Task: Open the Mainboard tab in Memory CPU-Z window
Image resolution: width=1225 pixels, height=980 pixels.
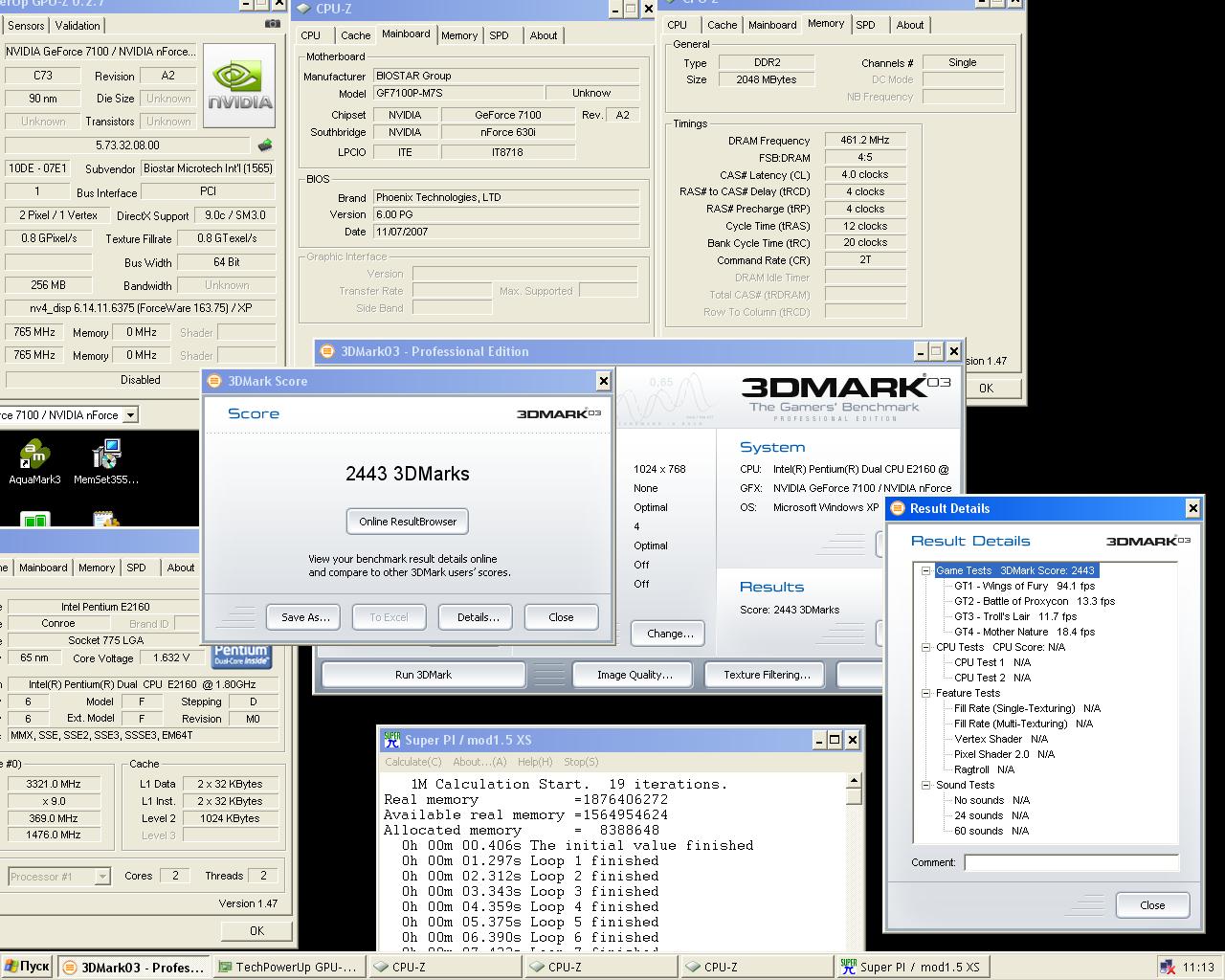Action: [772, 25]
